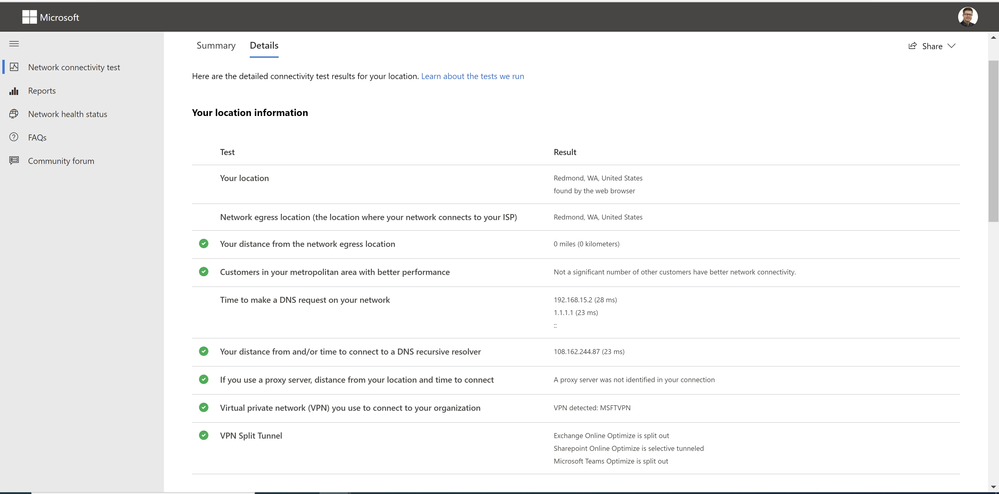Select the Details tab
Image resolution: width=999 pixels, height=494 pixels.
coord(264,46)
